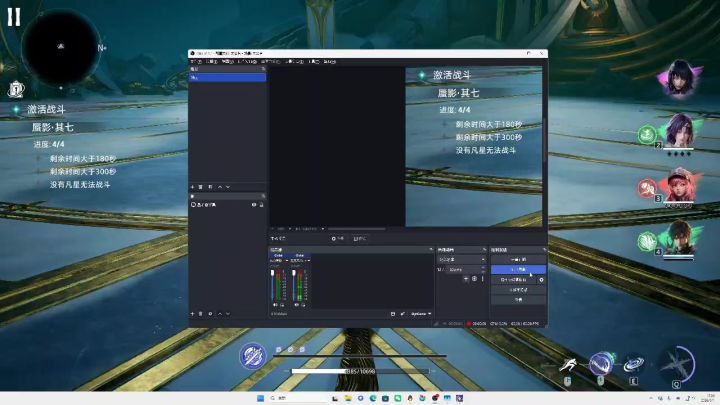Expand hidden system tray icons chevron
720x405 pixels.
(651, 398)
